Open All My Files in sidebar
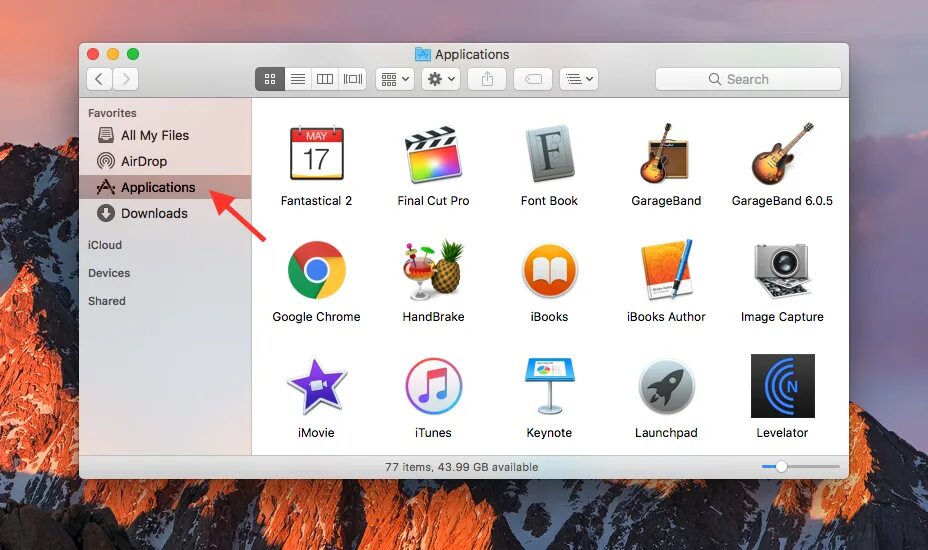This screenshot has width=928, height=550. [165, 136]
